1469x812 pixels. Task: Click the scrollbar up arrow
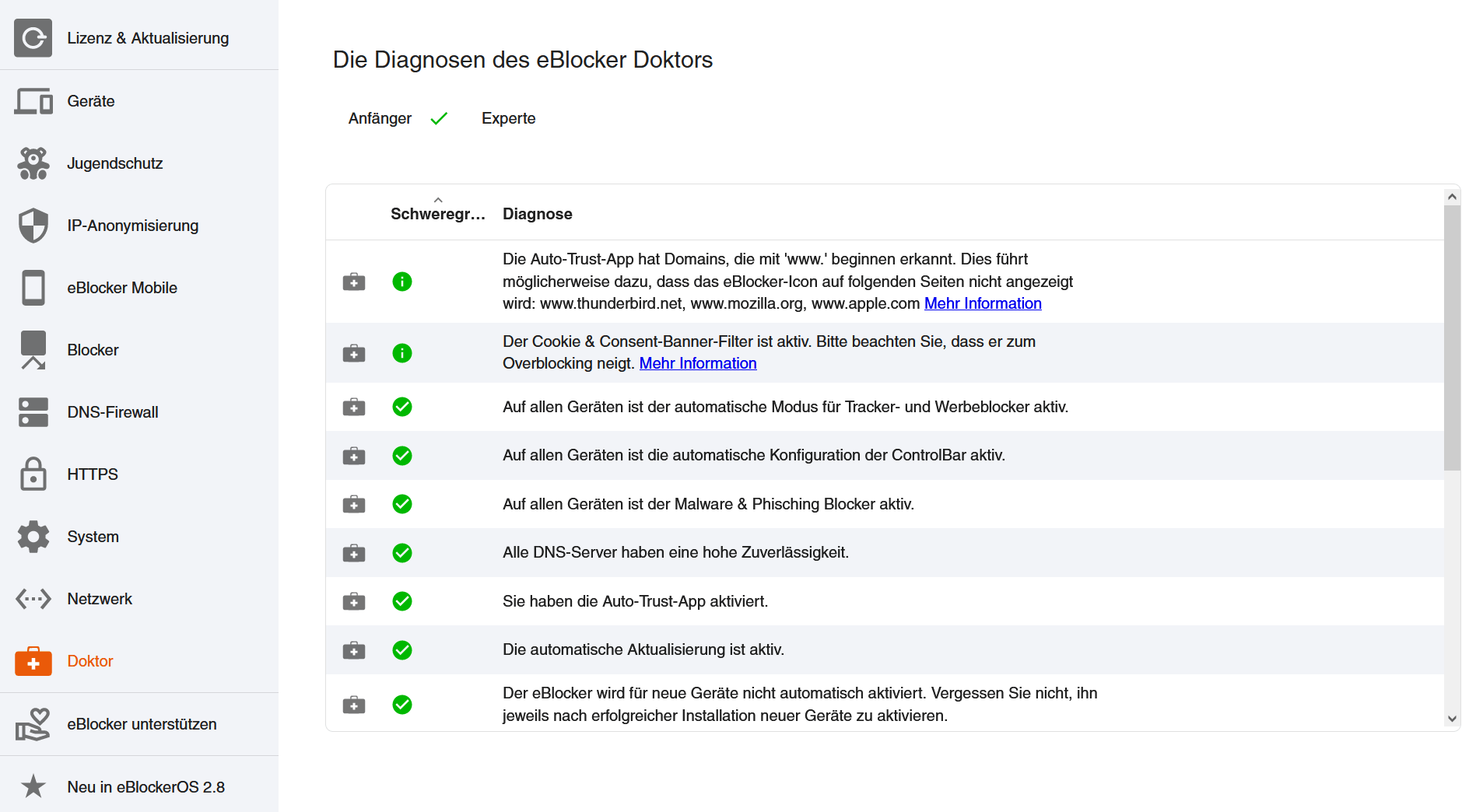pyautogui.click(x=1452, y=197)
